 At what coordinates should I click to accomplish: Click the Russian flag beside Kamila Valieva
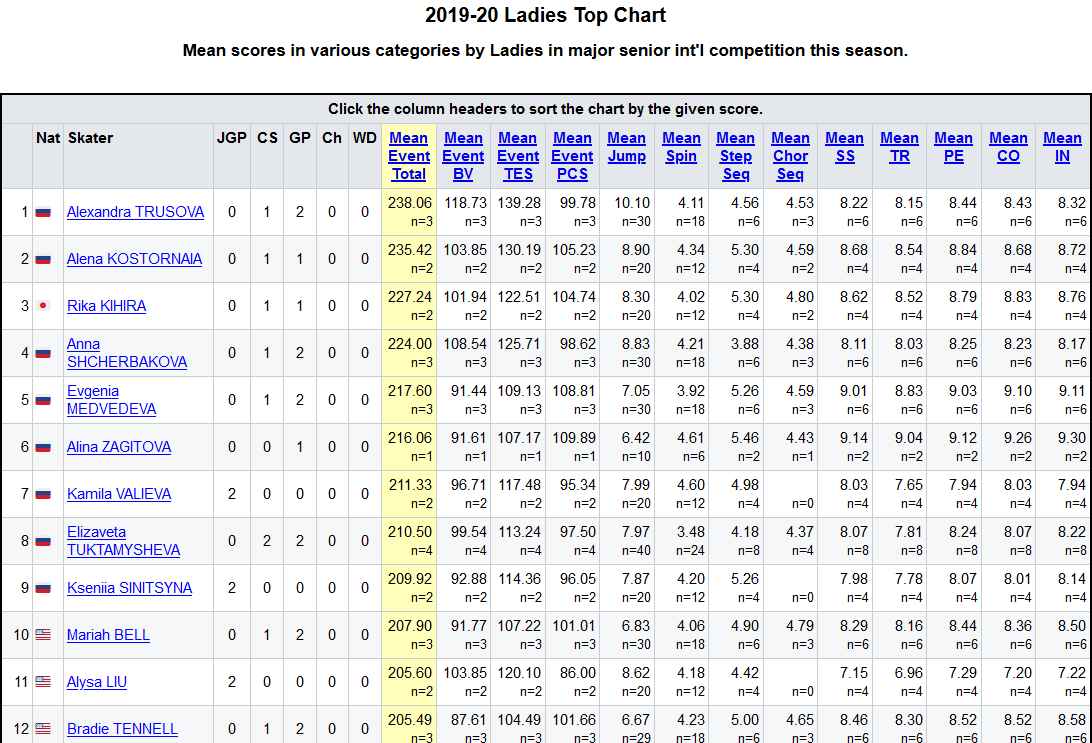click(x=43, y=494)
